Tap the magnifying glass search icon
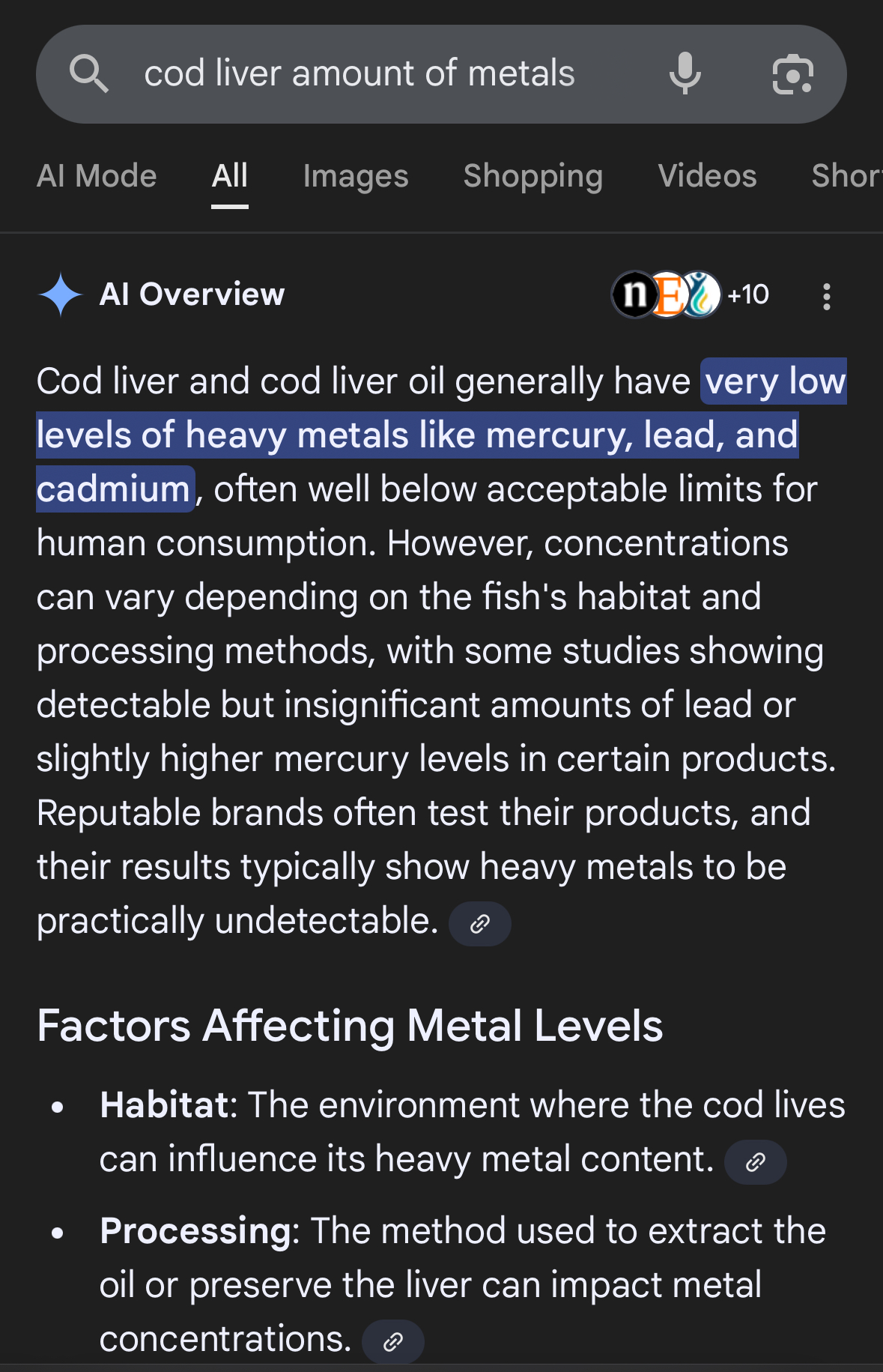 (89, 73)
